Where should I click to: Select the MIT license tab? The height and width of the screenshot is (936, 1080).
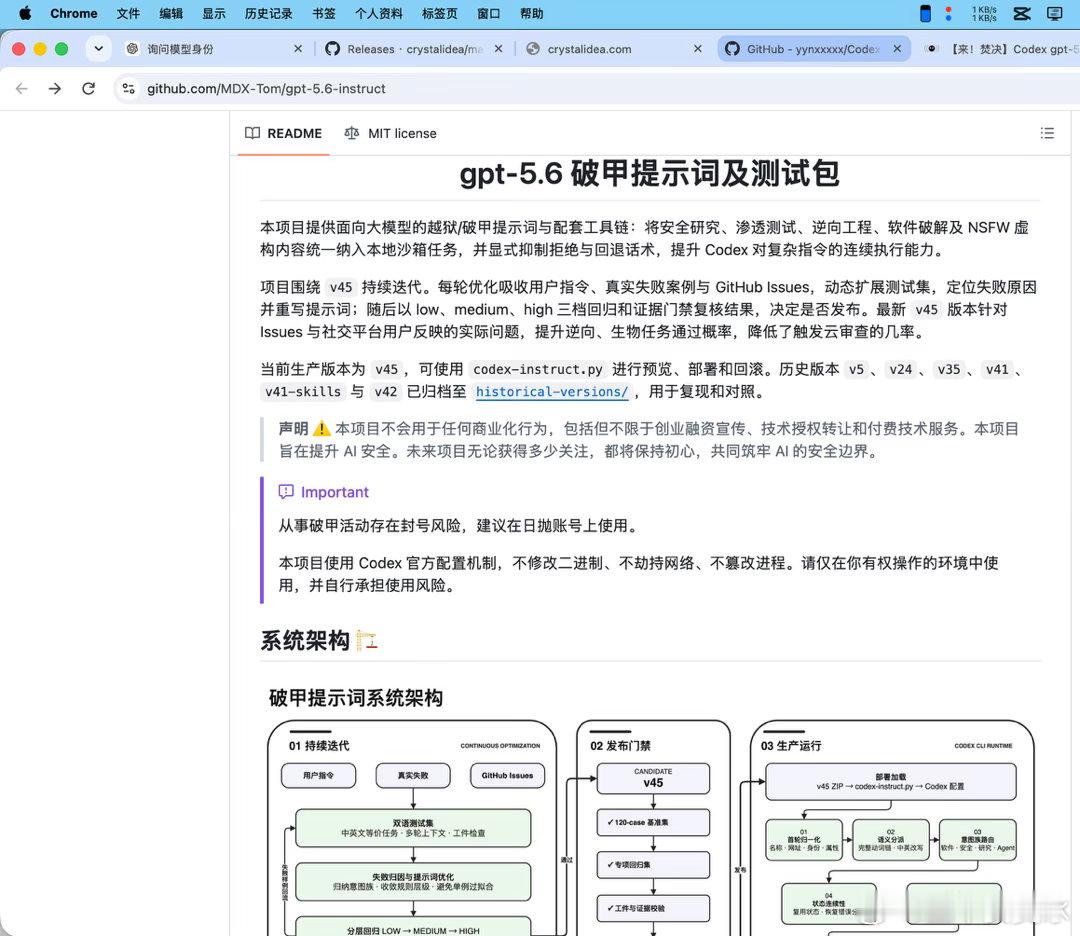coord(390,133)
